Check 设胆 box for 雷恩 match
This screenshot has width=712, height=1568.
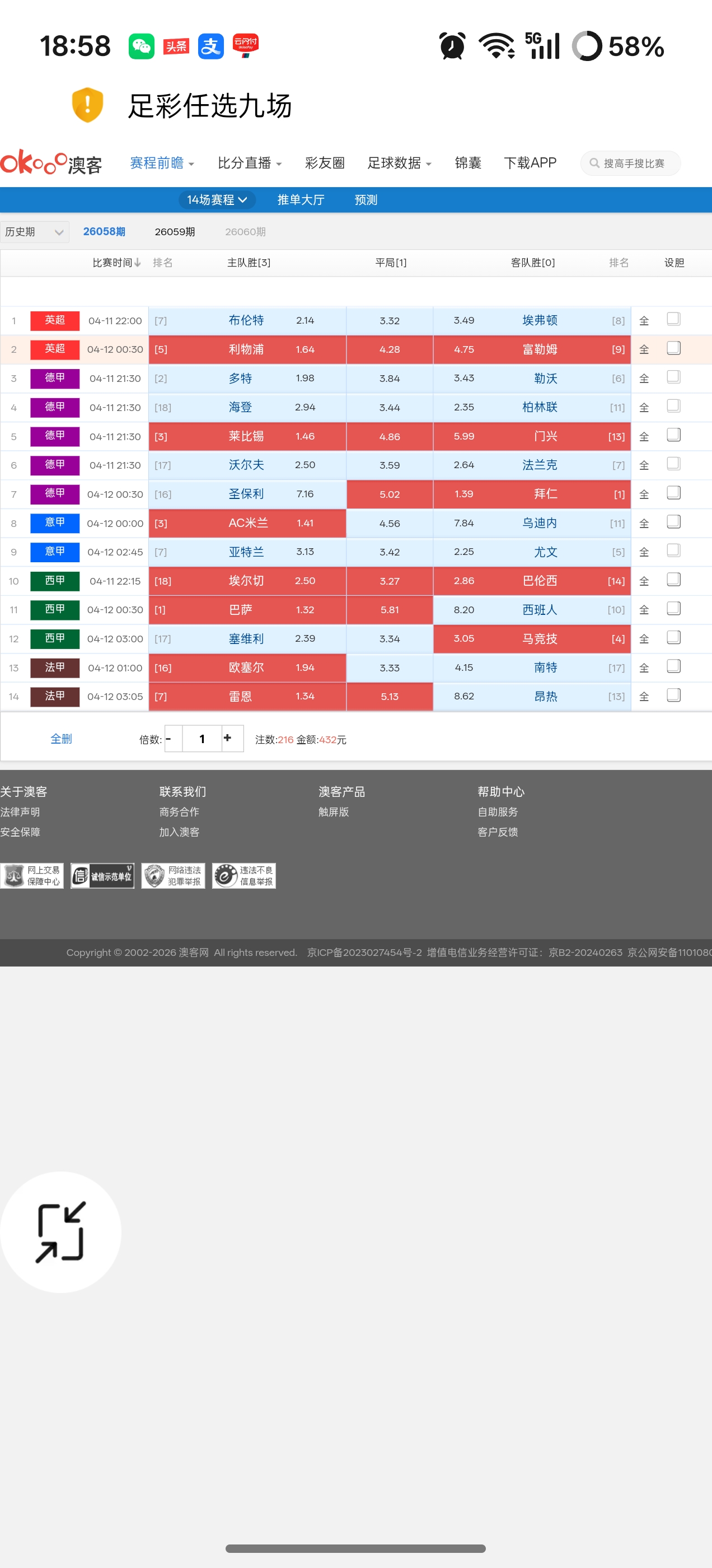pyautogui.click(x=673, y=695)
